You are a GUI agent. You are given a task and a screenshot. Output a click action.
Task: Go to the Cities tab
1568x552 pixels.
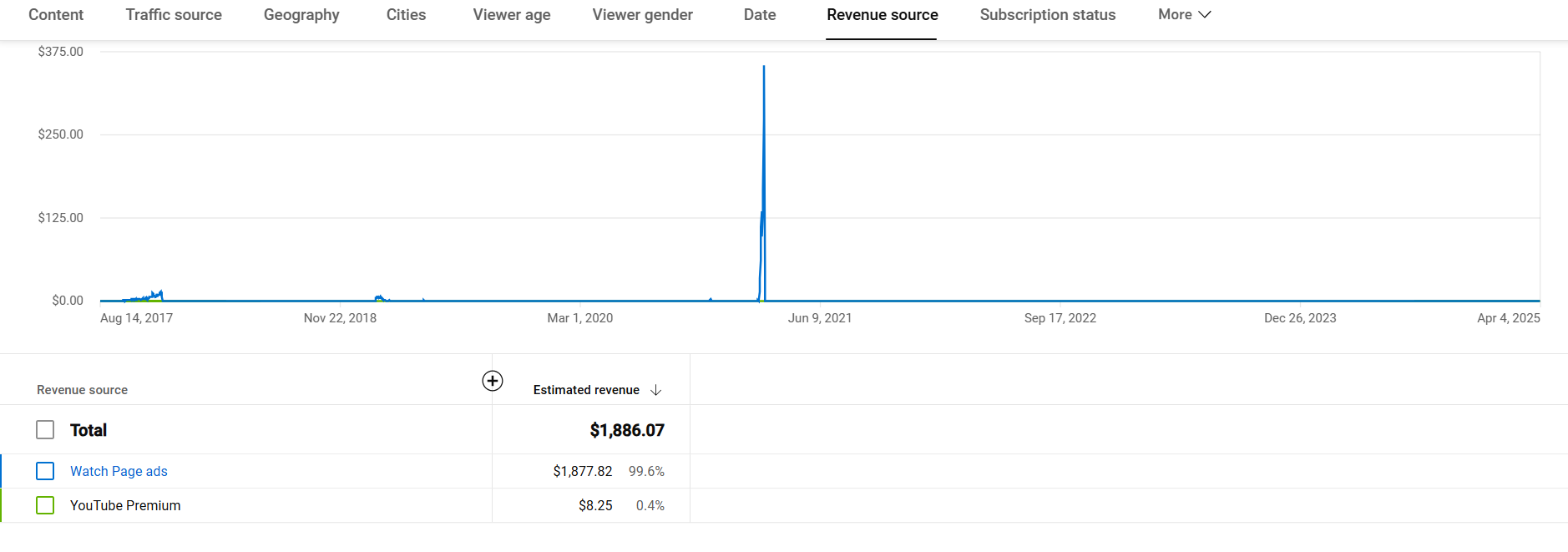406,15
